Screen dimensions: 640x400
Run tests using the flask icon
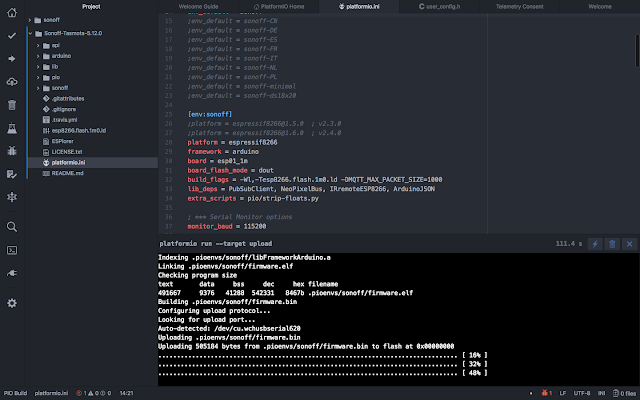click(12, 128)
